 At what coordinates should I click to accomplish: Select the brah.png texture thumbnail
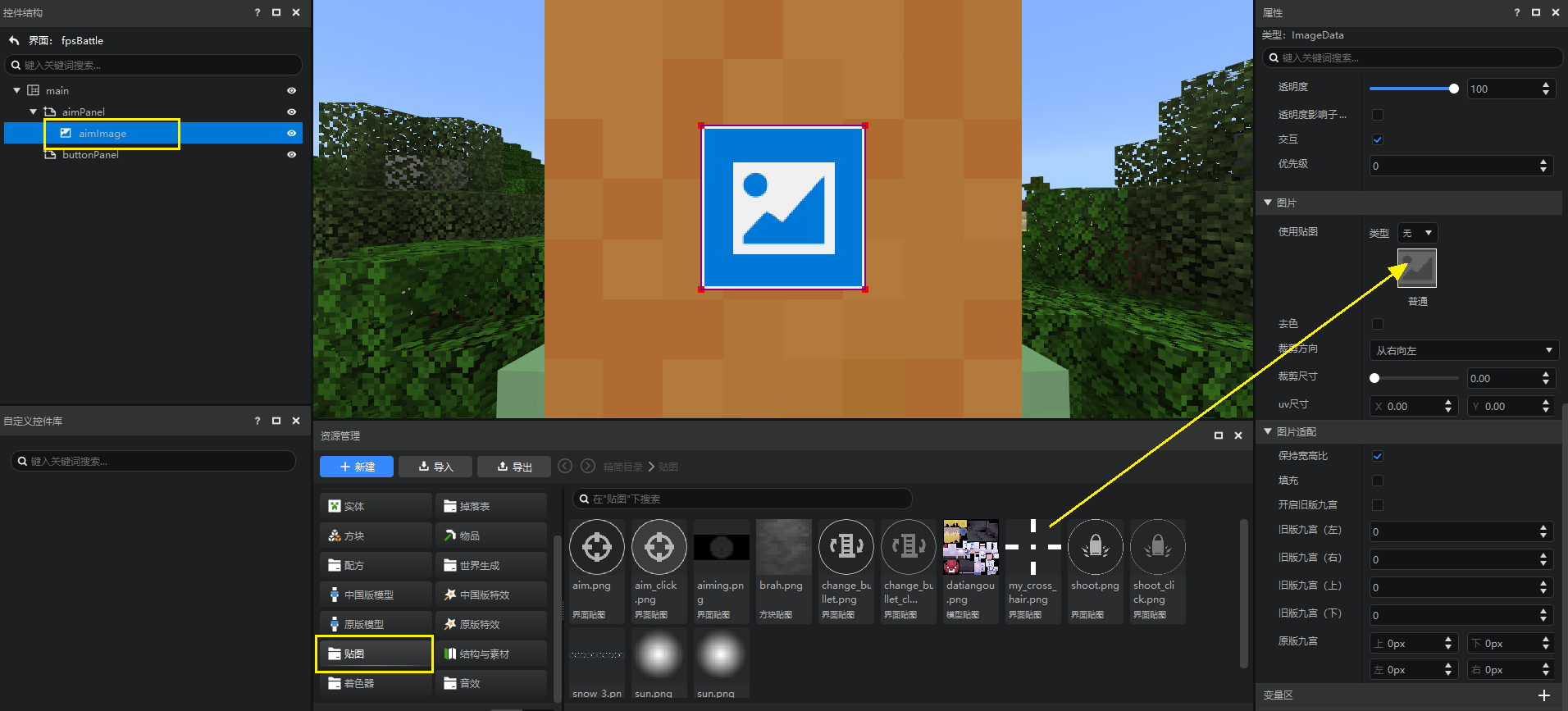784,547
